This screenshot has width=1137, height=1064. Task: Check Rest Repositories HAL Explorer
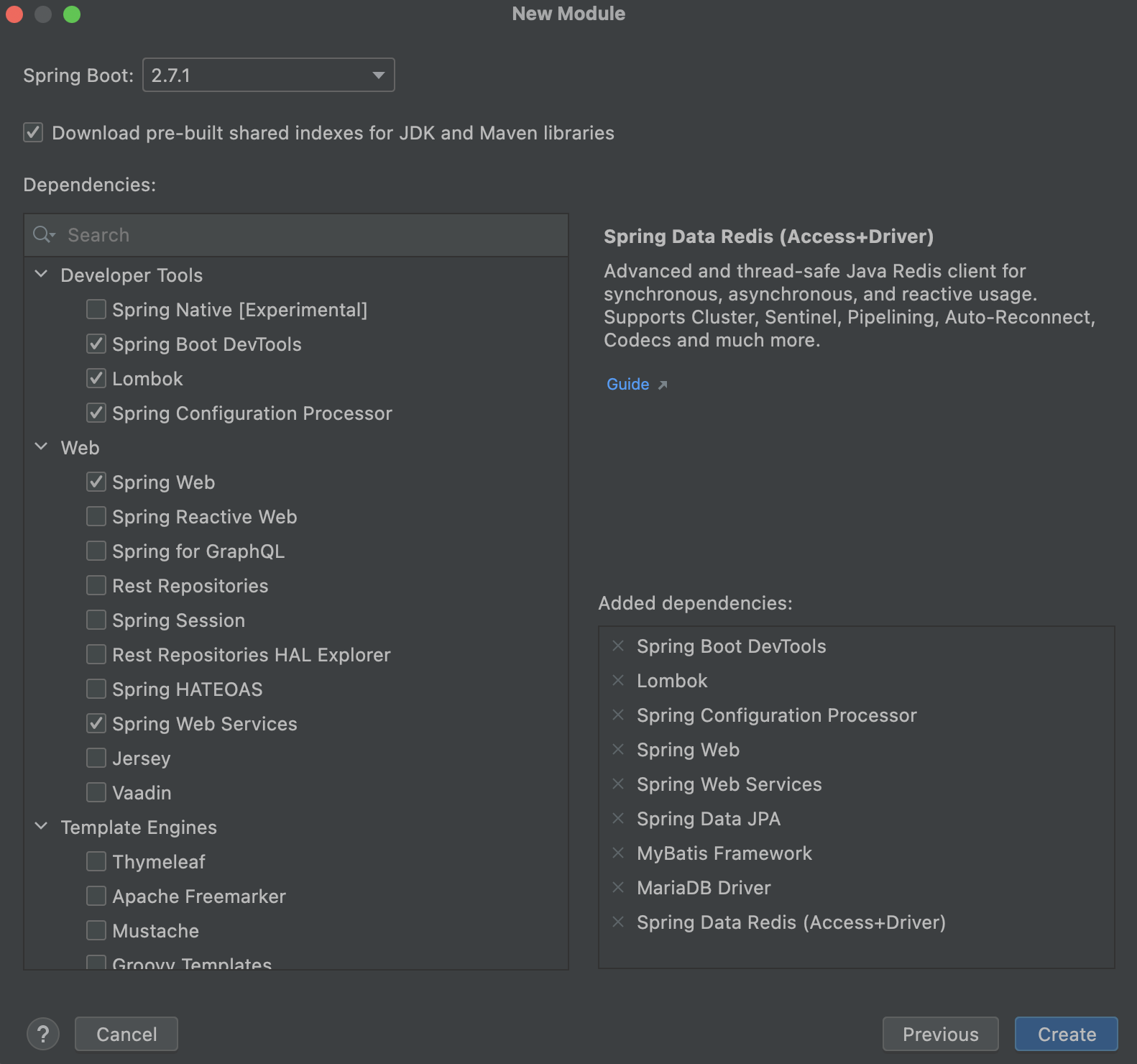[x=96, y=654]
